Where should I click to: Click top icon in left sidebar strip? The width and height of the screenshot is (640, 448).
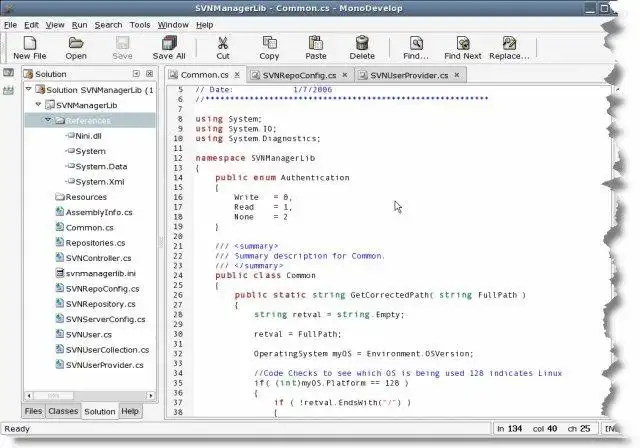pos(8,73)
